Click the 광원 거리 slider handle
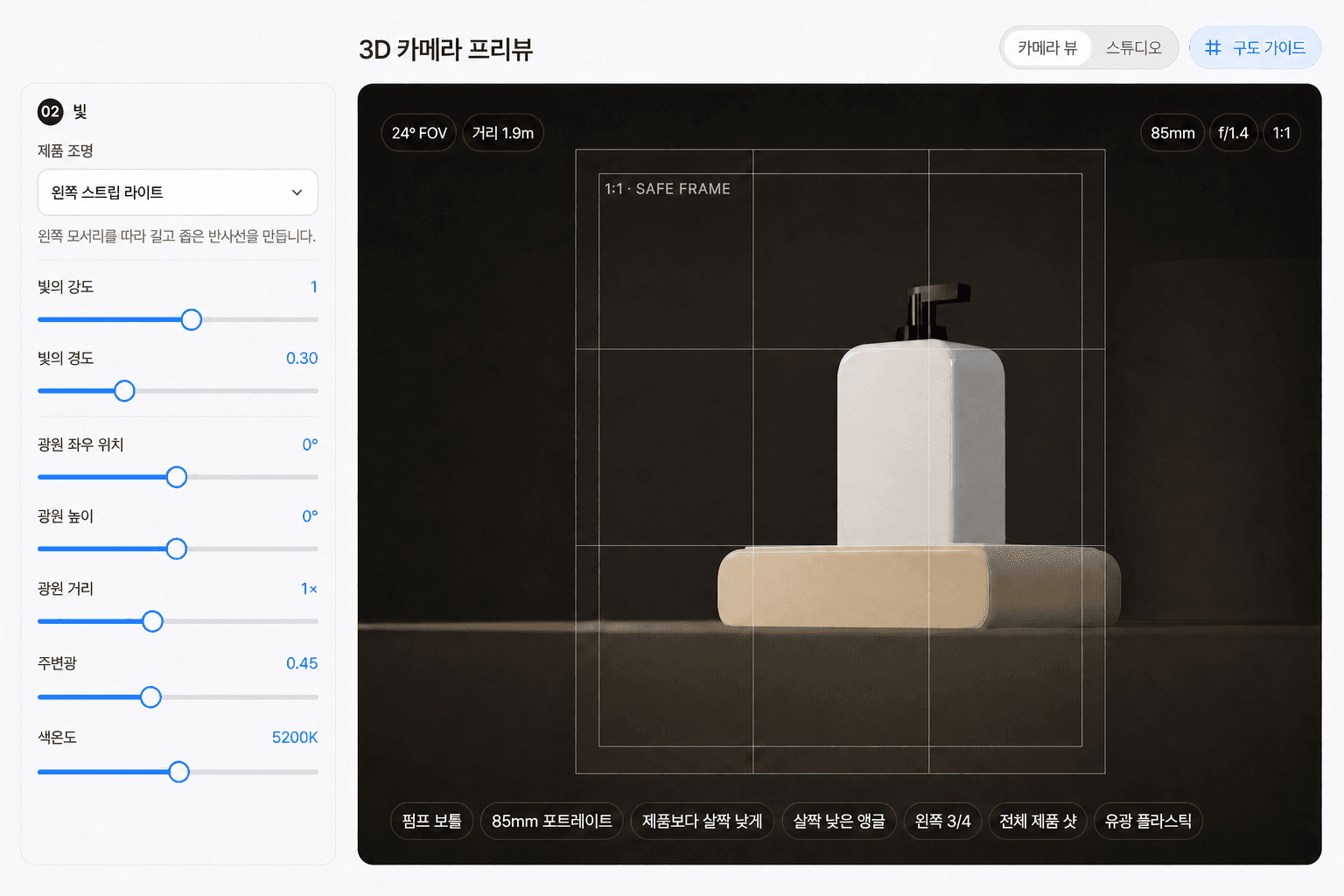Image resolution: width=1344 pixels, height=896 pixels. click(x=152, y=621)
